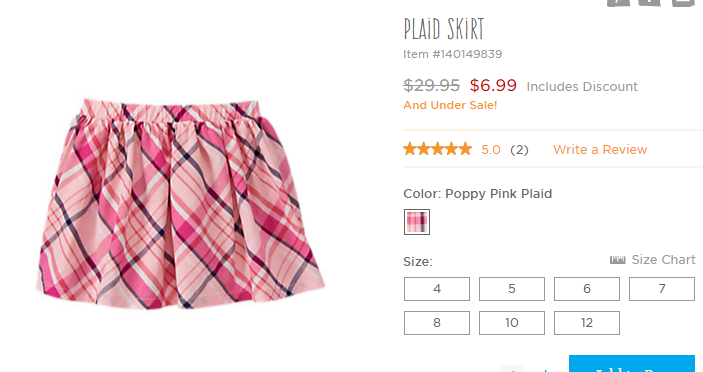
Task: Open the review count (2)
Action: [x=519, y=150]
